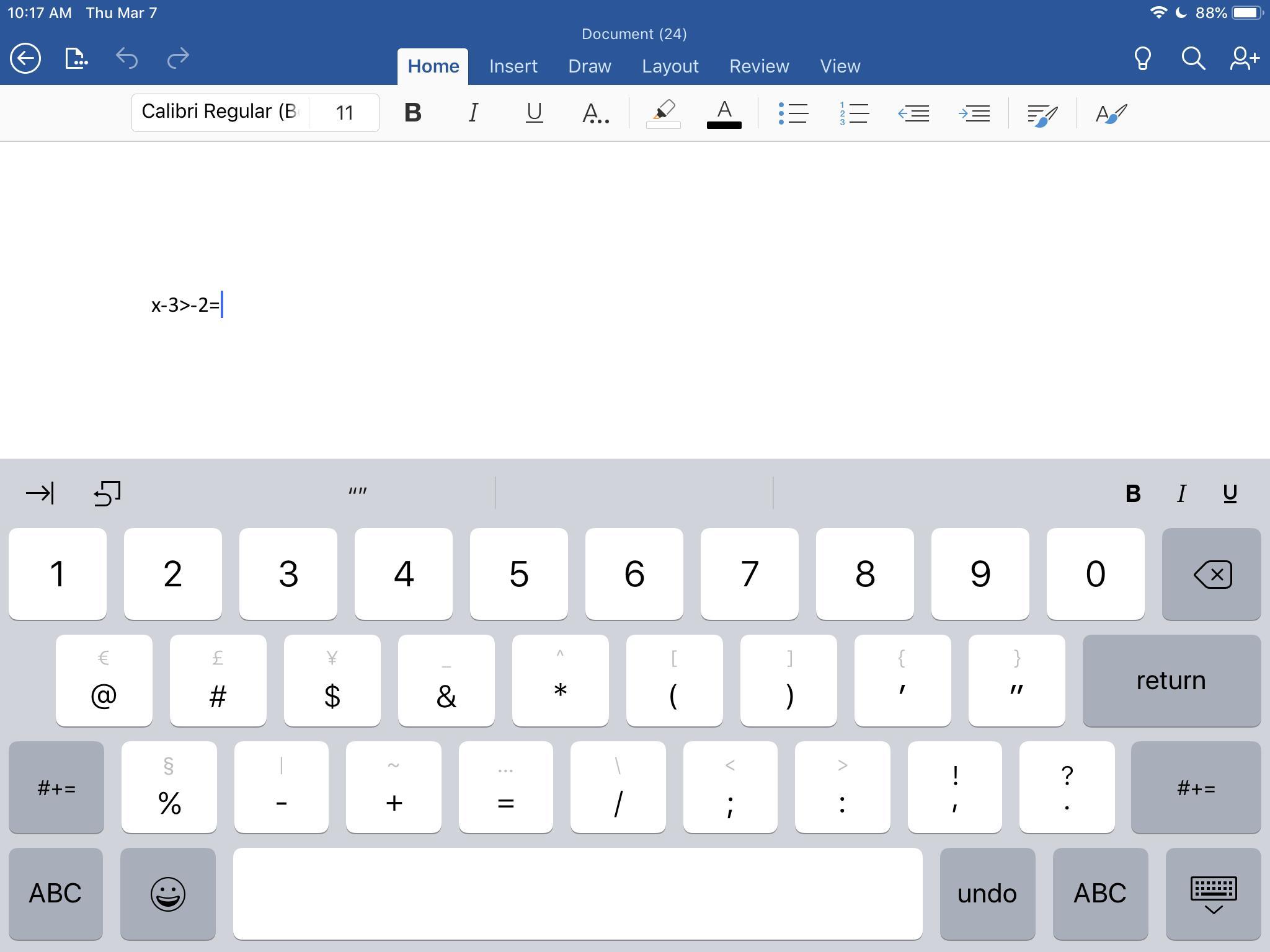
Task: Open the Search magnifier icon
Action: click(1192, 59)
